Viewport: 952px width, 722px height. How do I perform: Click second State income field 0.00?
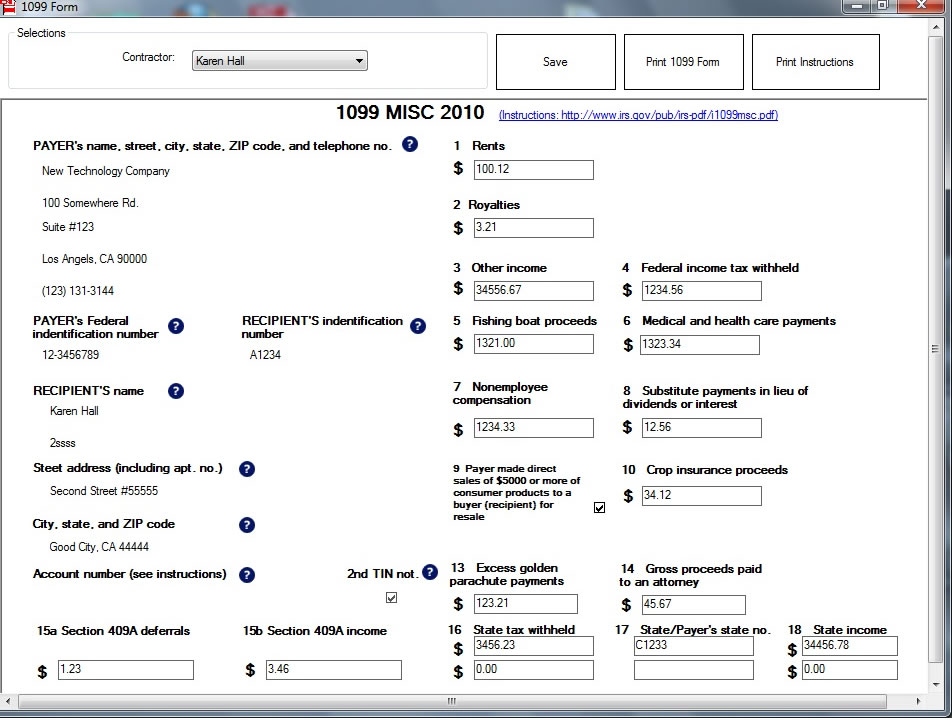850,670
